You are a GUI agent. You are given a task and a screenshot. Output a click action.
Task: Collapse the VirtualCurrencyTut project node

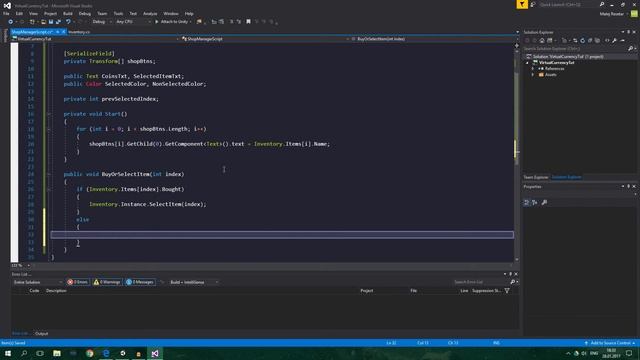[527, 63]
